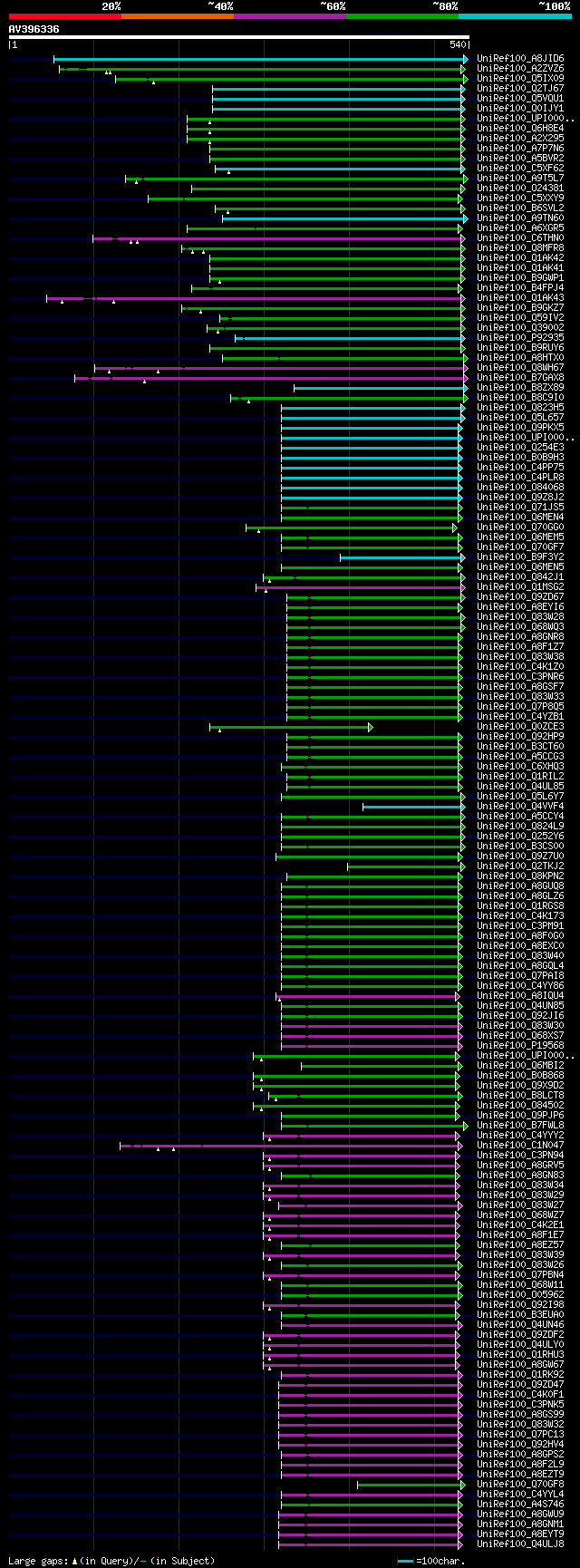
Task: Click the cyan alignment bar for UniRef100_A8JID6
Action: pyautogui.click(x=260, y=59)
